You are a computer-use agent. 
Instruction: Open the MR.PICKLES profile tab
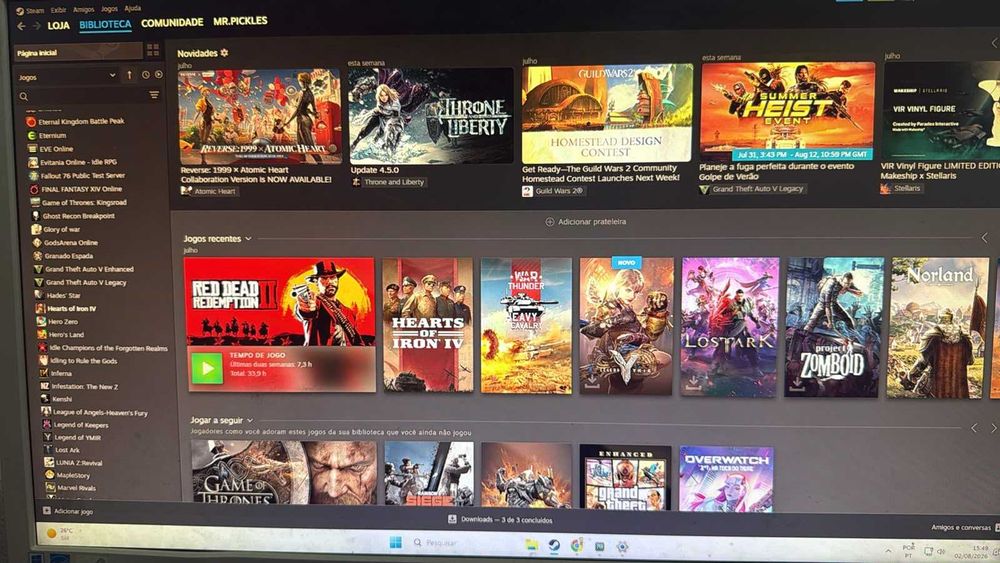240,21
